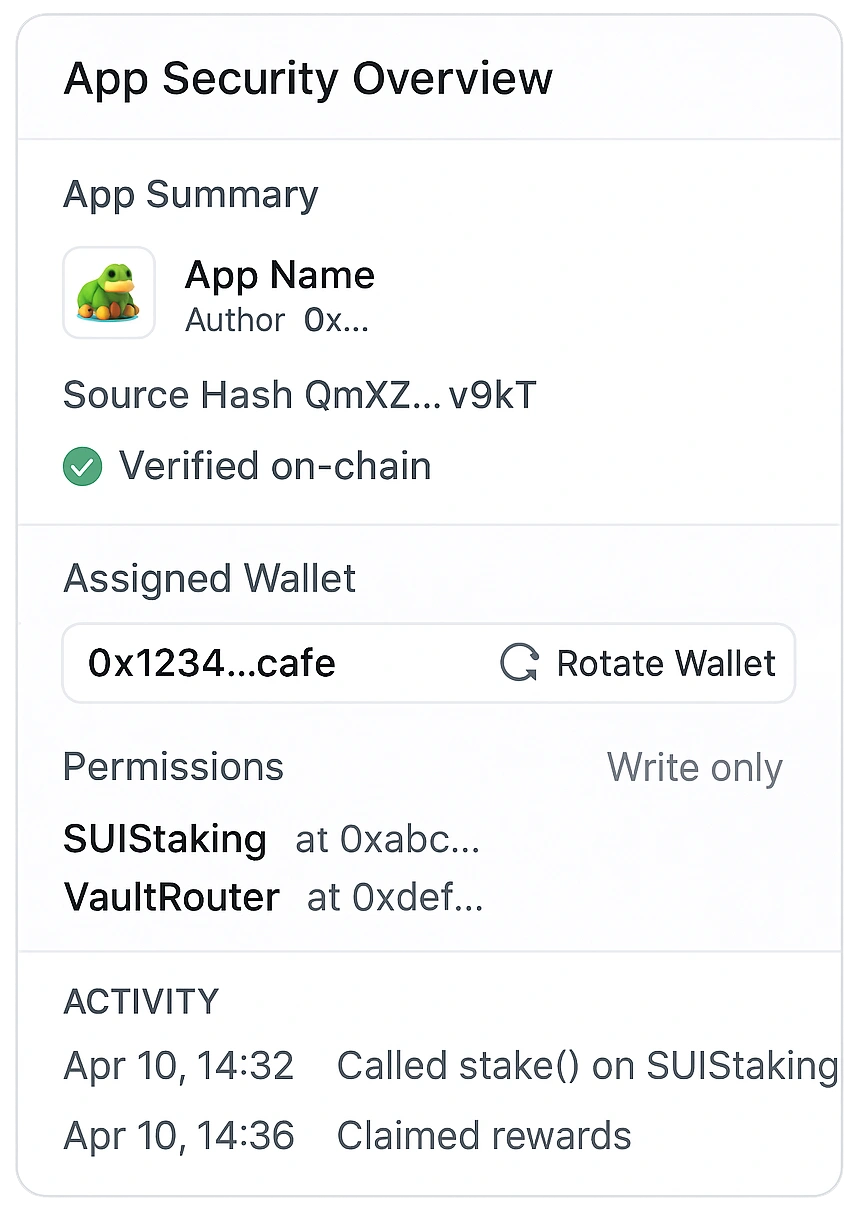Click the circular rotate arrow icon
Screen dimensions: 853x1218
[519, 663]
